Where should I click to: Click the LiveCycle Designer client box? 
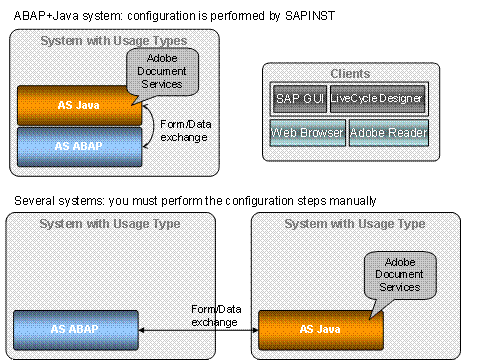pos(377,99)
